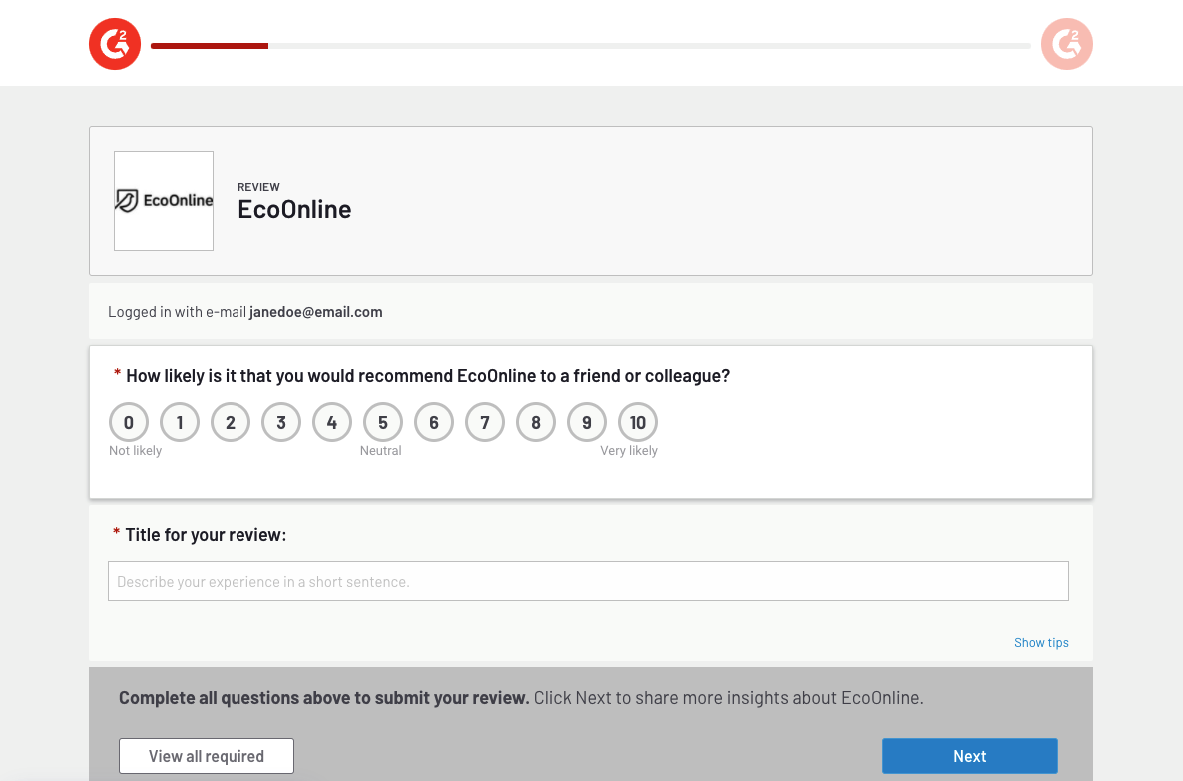Select rating 1 on recommendation scale
This screenshot has width=1183, height=781.
point(180,423)
